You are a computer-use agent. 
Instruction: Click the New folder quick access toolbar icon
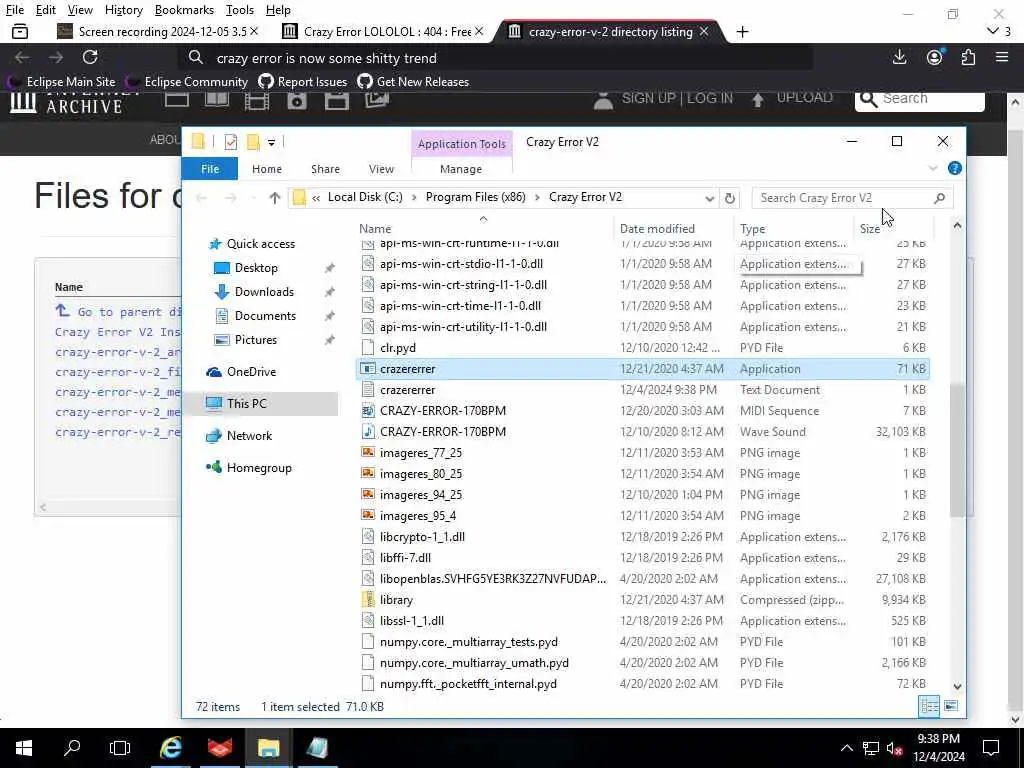(x=253, y=142)
